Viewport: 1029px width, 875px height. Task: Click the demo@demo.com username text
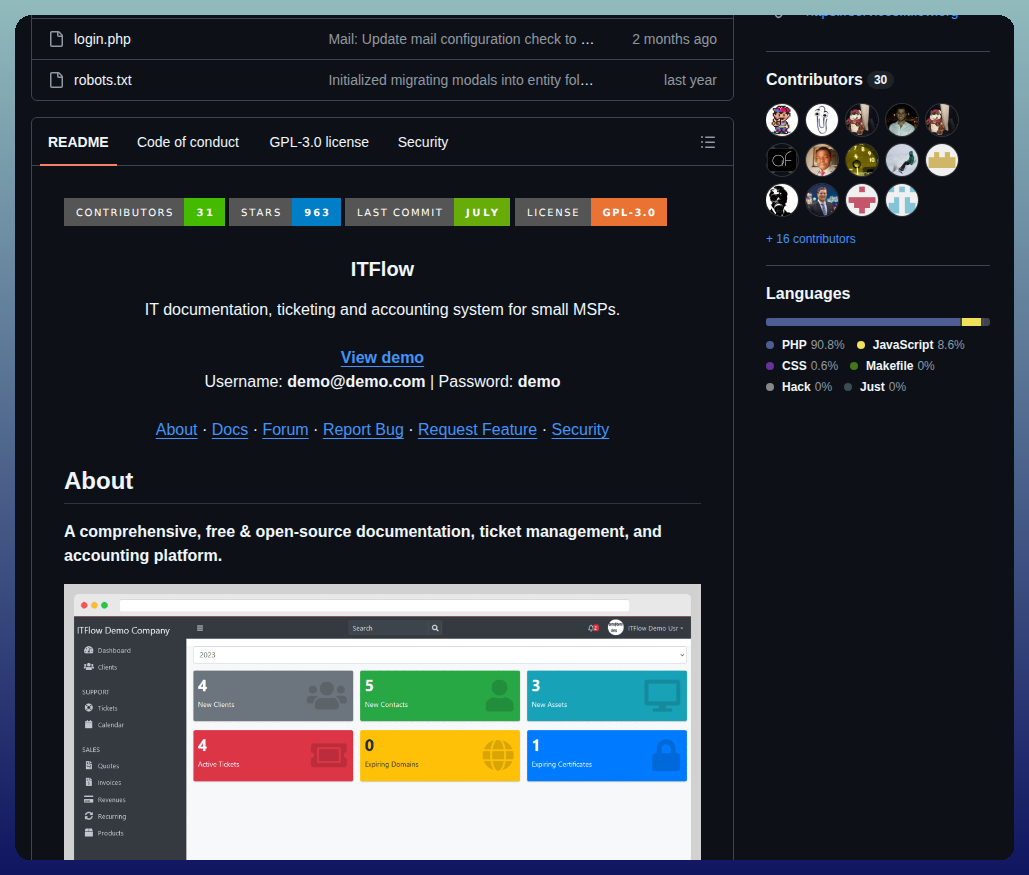(x=356, y=382)
